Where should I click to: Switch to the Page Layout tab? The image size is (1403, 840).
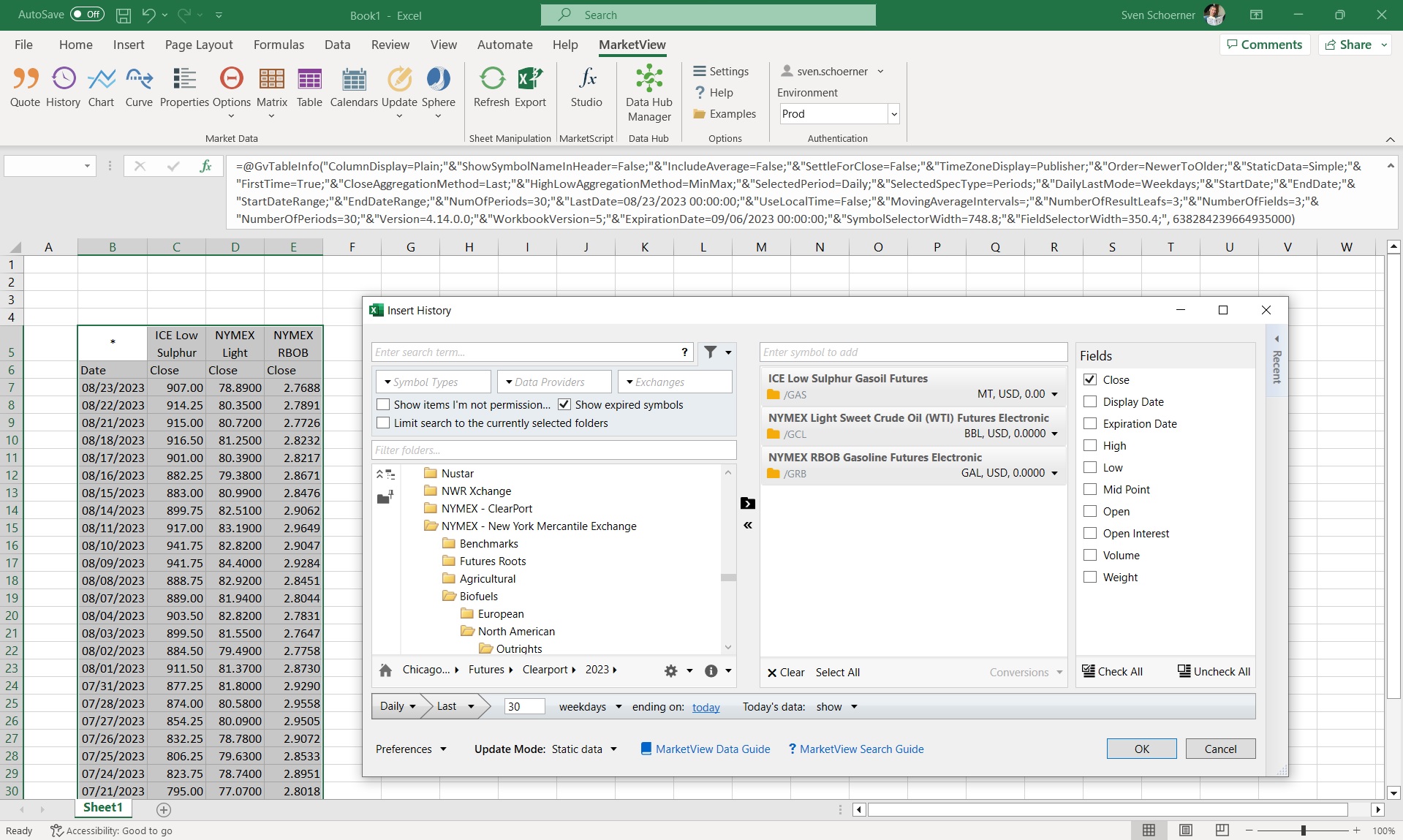pyautogui.click(x=199, y=45)
